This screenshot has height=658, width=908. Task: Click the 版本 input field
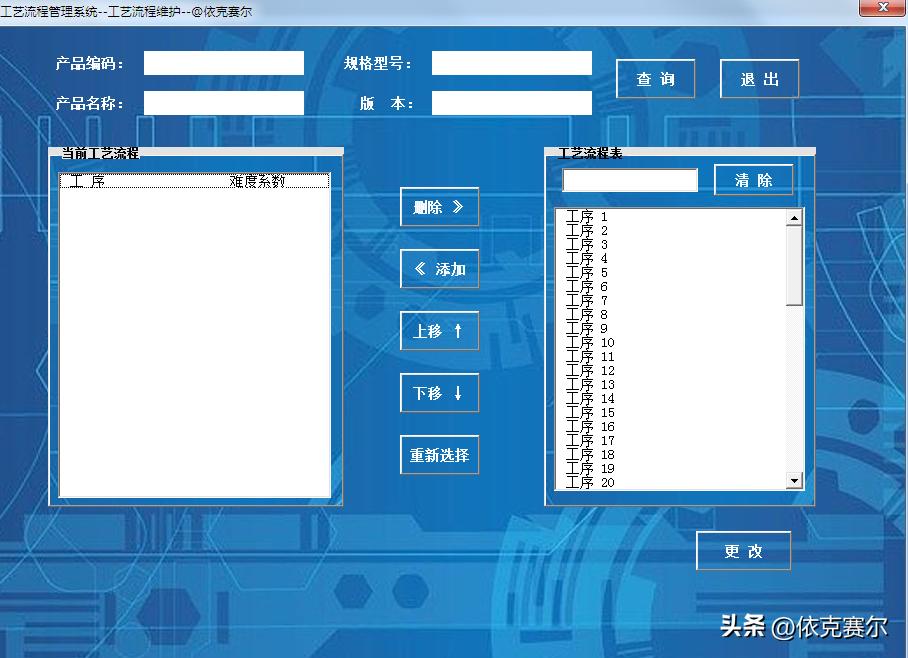point(510,101)
